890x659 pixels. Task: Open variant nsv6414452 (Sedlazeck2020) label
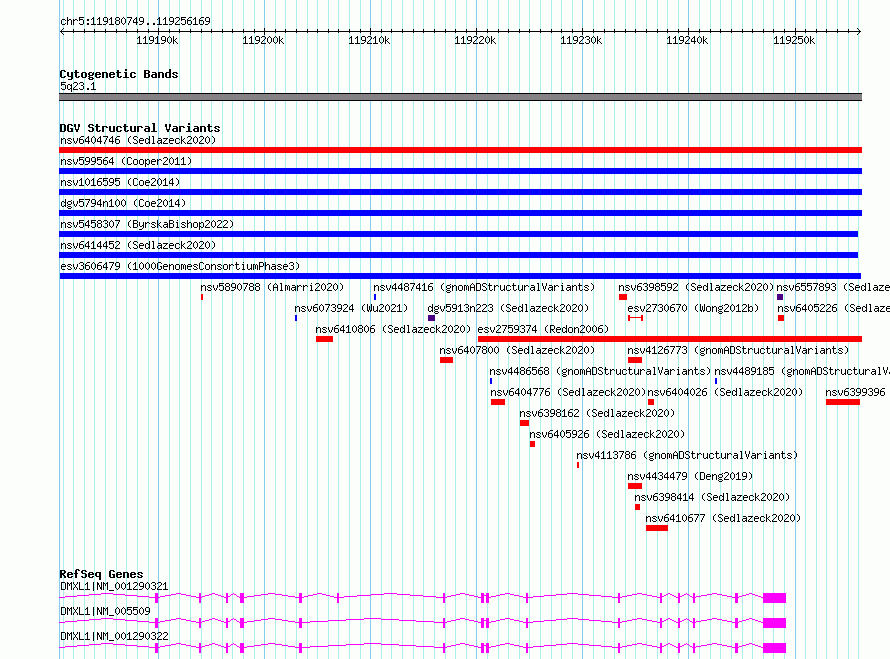[138, 245]
